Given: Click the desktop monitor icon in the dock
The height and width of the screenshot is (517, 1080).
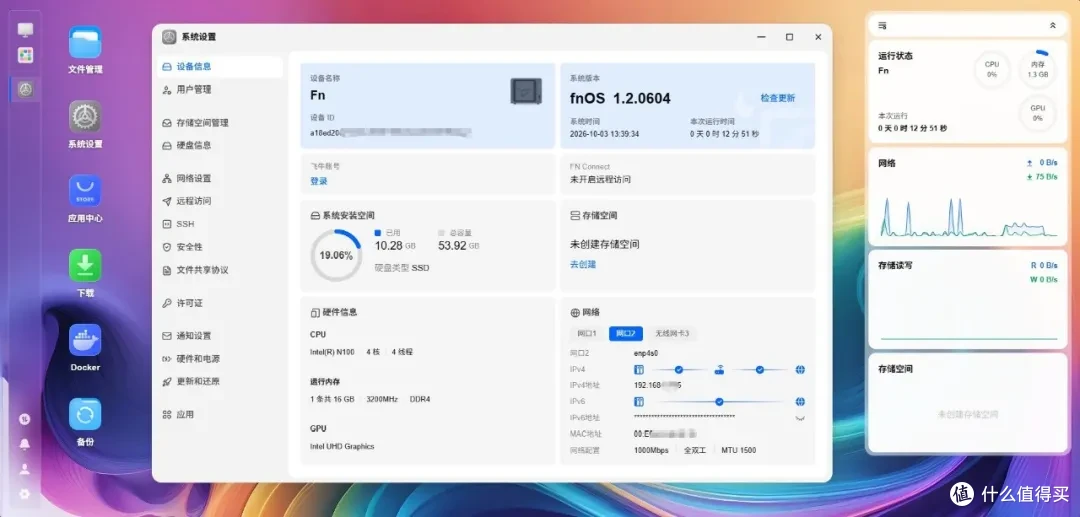Looking at the screenshot, I should pyautogui.click(x=25, y=30).
